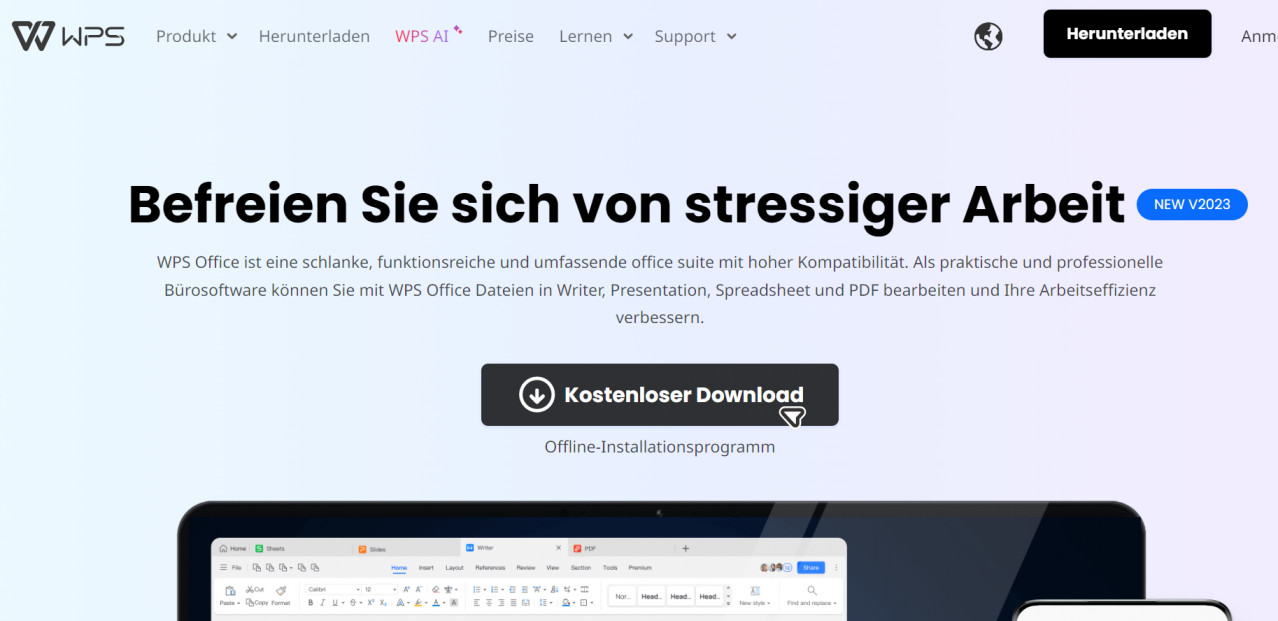Click the globe language selector icon
This screenshot has width=1278, height=621.
pyautogui.click(x=988, y=36)
